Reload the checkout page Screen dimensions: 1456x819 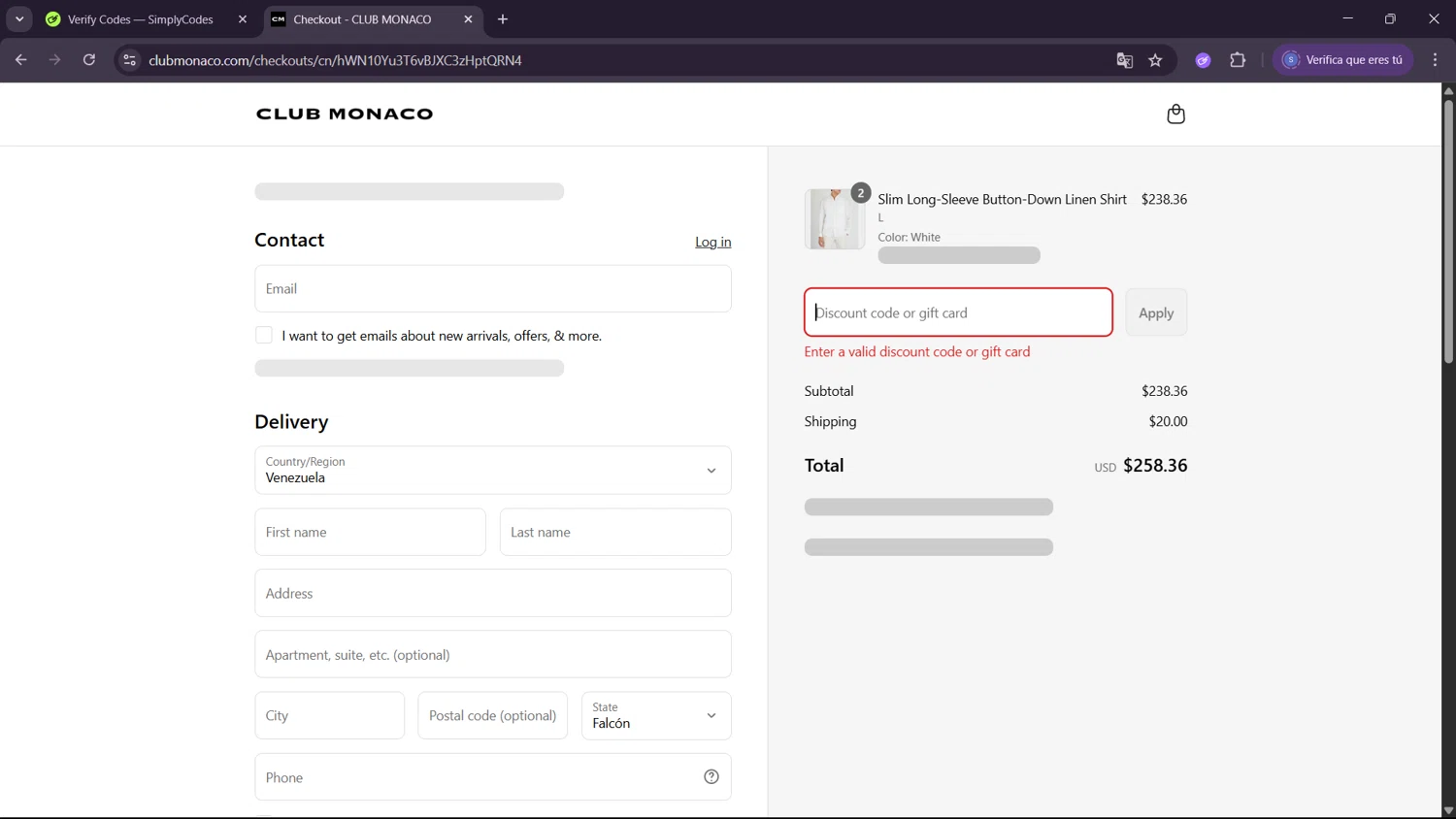coord(89,60)
